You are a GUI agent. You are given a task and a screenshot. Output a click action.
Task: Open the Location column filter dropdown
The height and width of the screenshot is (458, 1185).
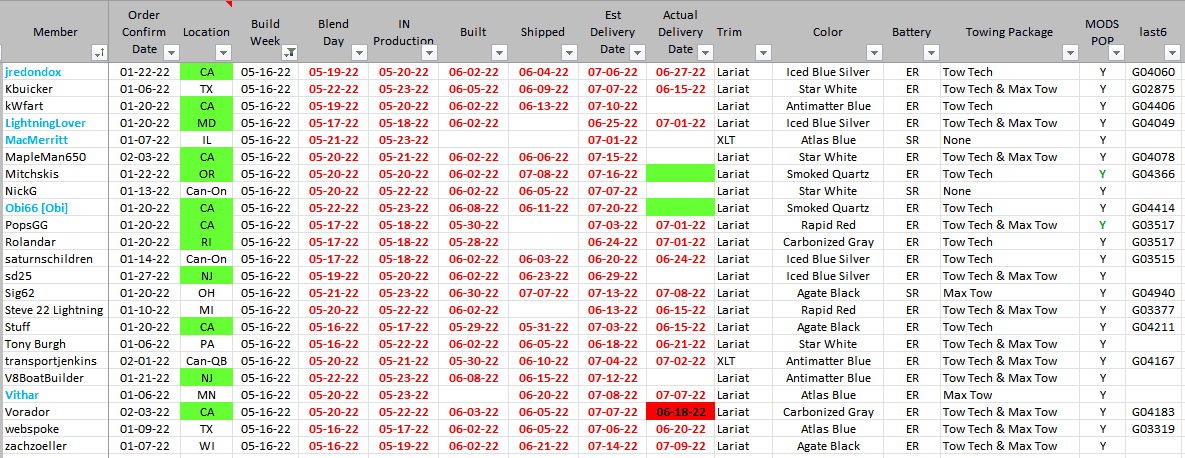click(223, 52)
